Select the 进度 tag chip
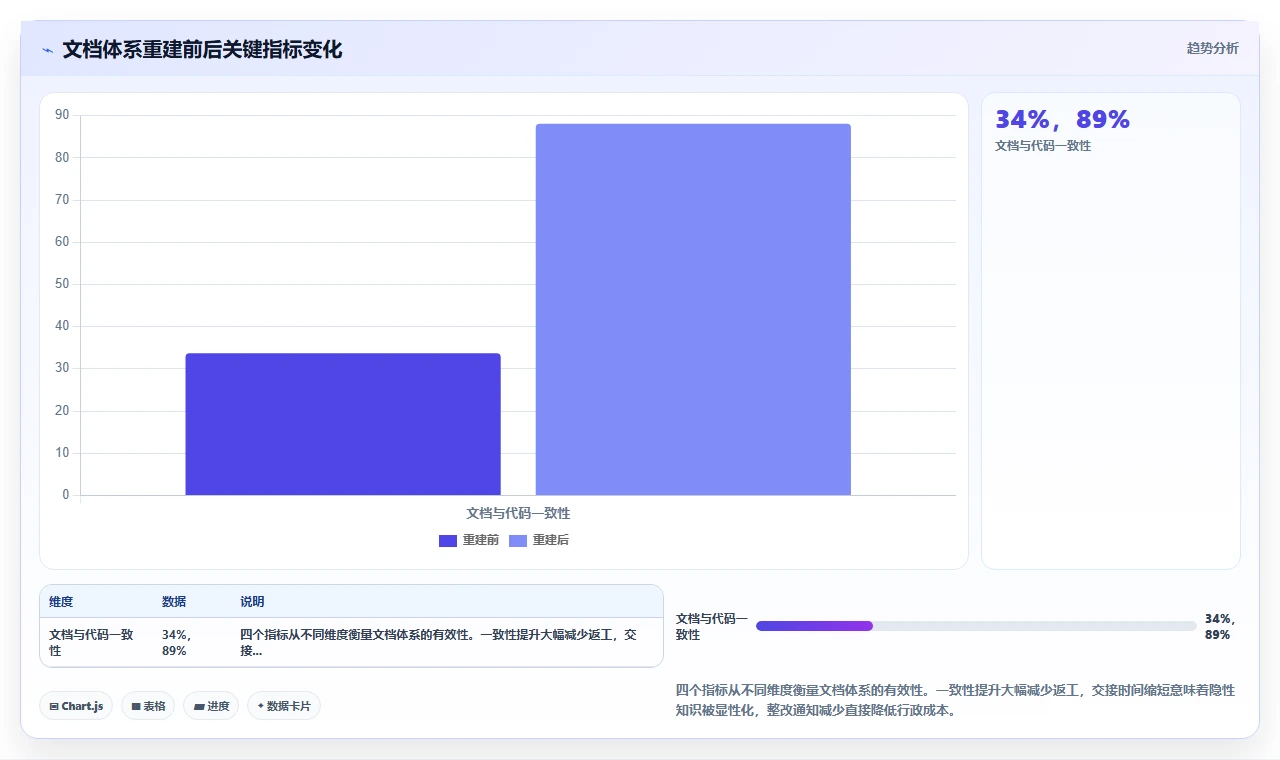Screen dimensions: 1280x760 click(211, 706)
